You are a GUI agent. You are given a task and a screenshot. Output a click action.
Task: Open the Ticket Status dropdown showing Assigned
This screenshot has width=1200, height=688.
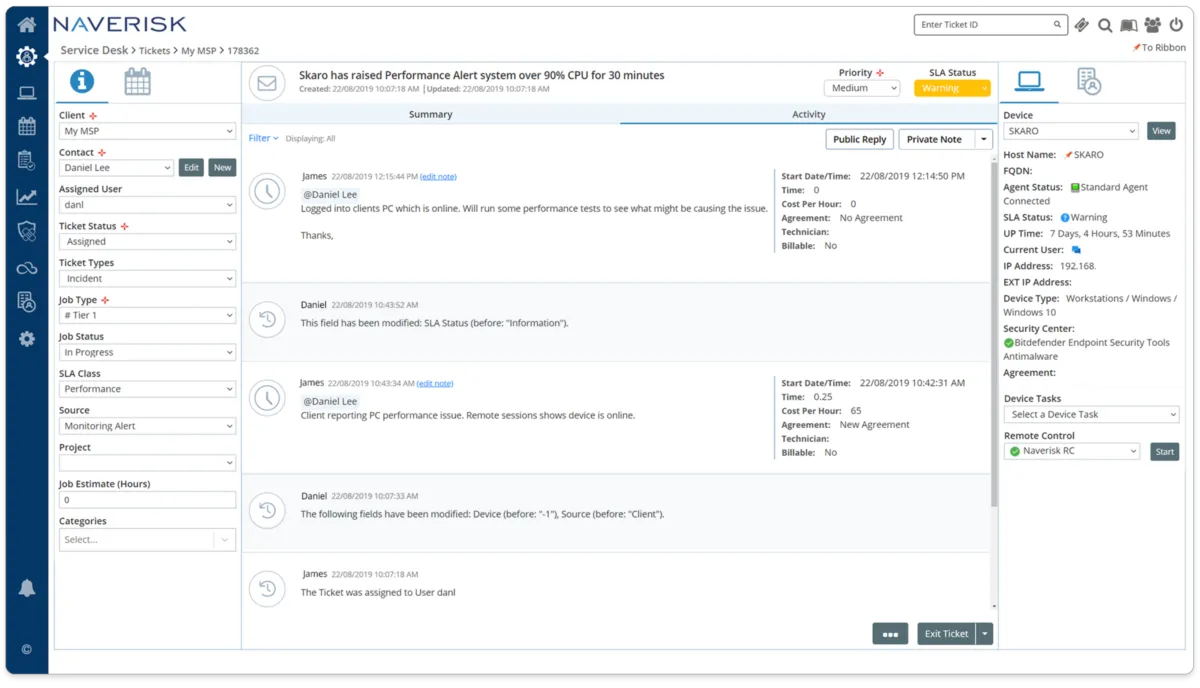(147, 242)
